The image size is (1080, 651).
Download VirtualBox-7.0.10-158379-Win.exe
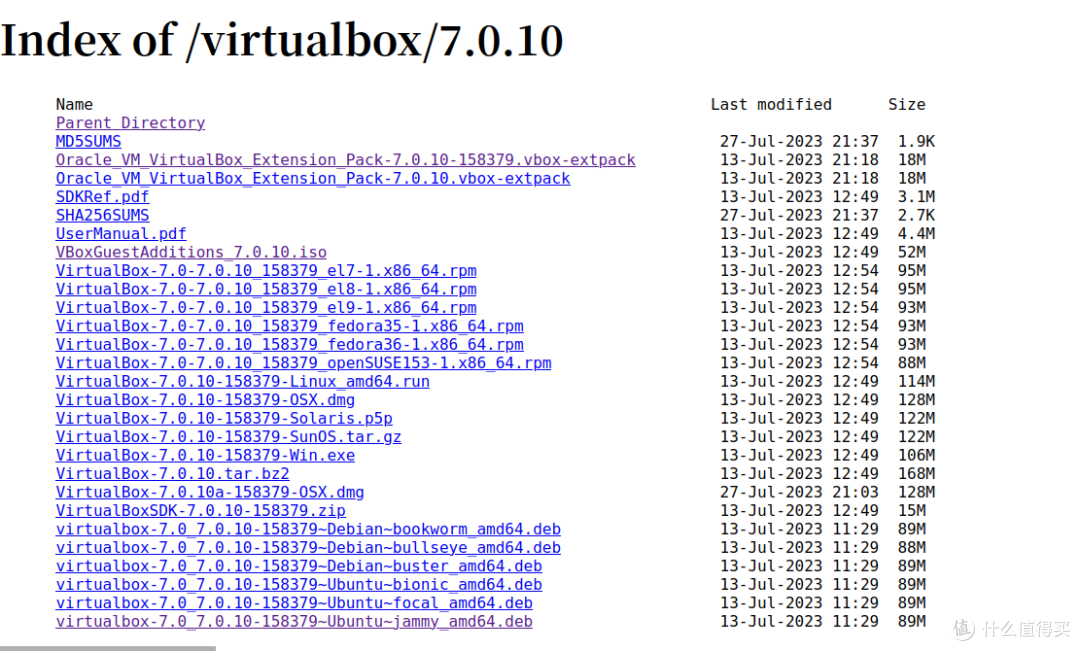tap(205, 455)
